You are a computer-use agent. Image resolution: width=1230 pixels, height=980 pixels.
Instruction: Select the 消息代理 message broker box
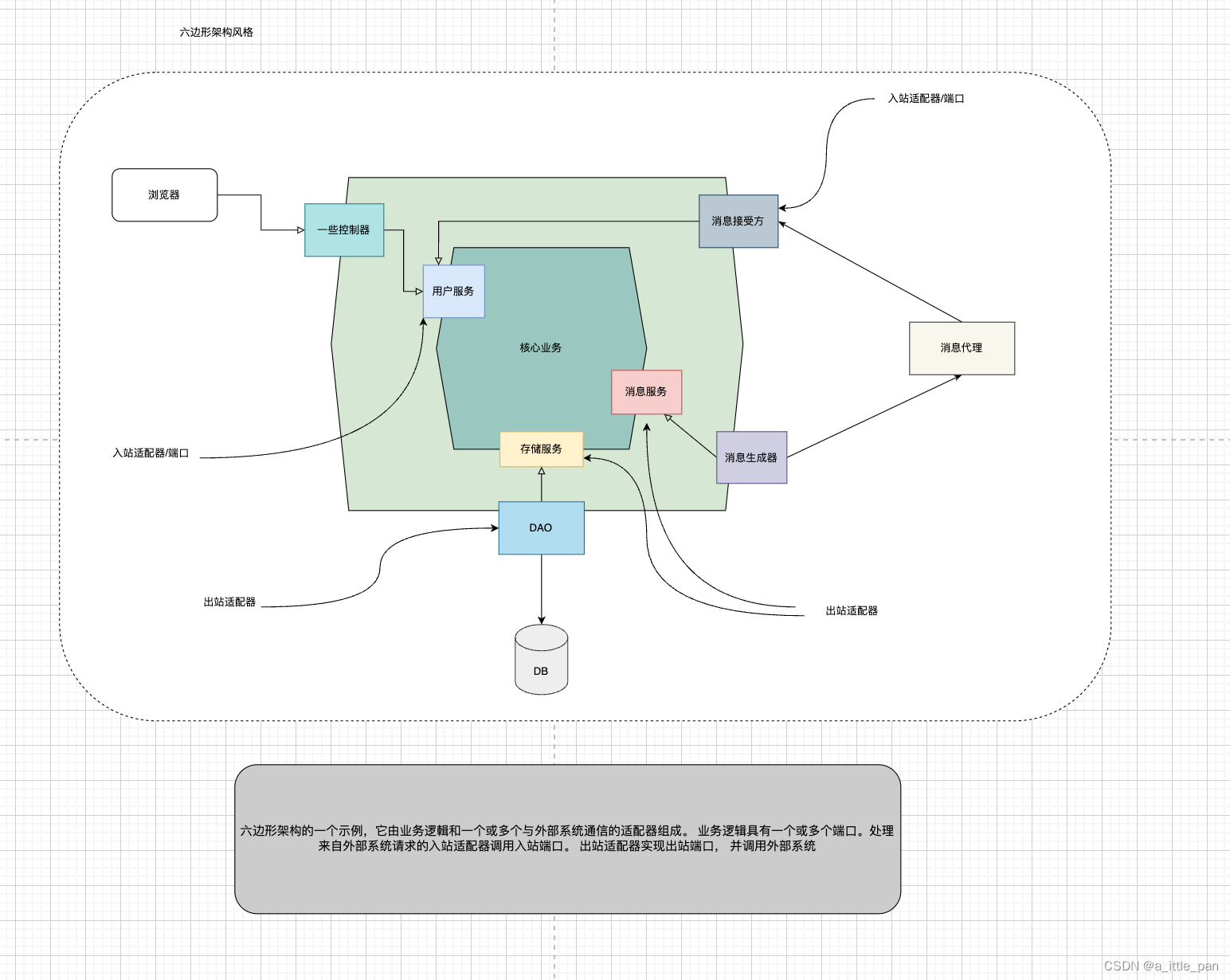[962, 348]
